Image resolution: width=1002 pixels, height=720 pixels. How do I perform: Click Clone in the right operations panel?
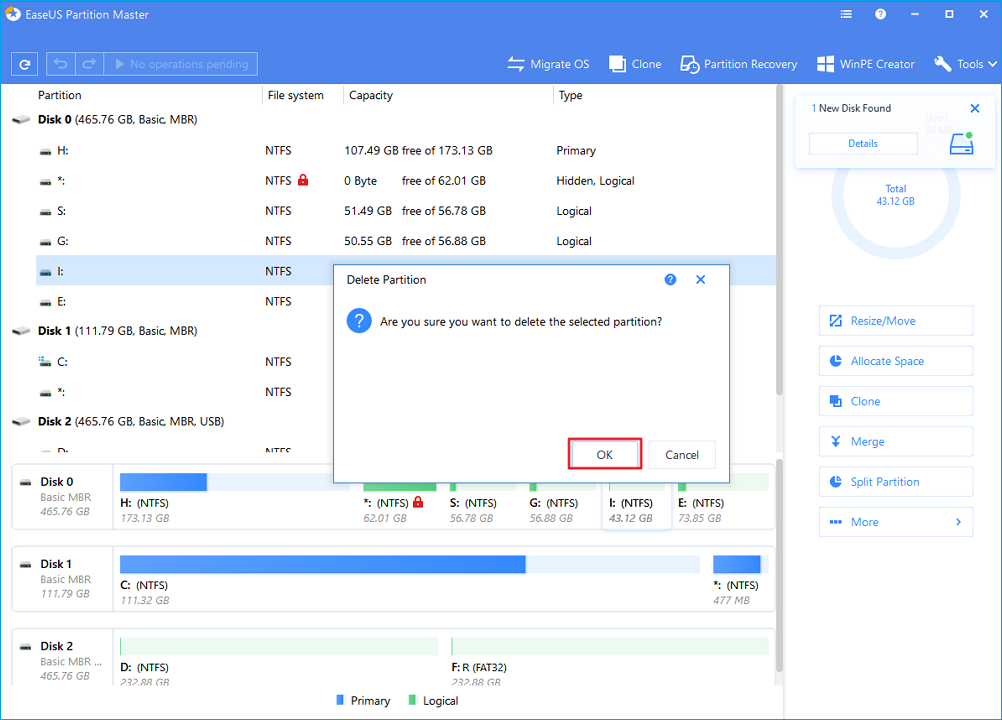[x=896, y=401]
